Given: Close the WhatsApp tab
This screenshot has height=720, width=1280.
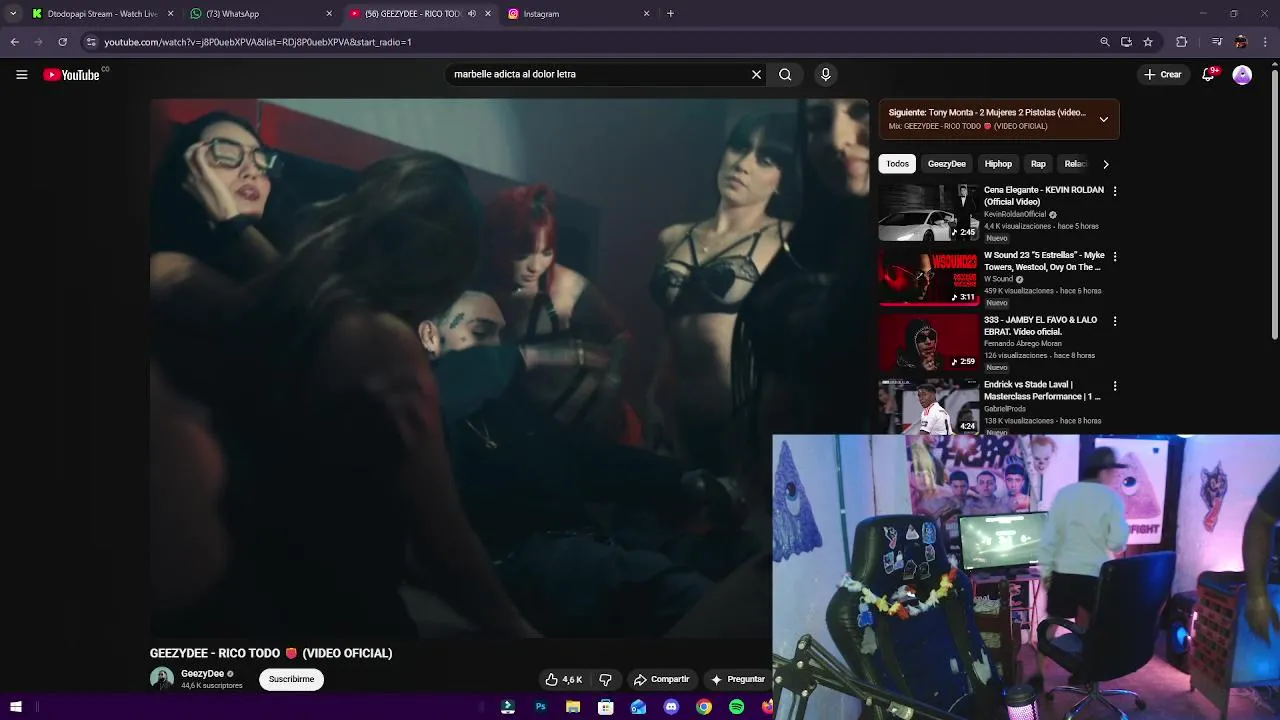Looking at the screenshot, I should point(329,14).
